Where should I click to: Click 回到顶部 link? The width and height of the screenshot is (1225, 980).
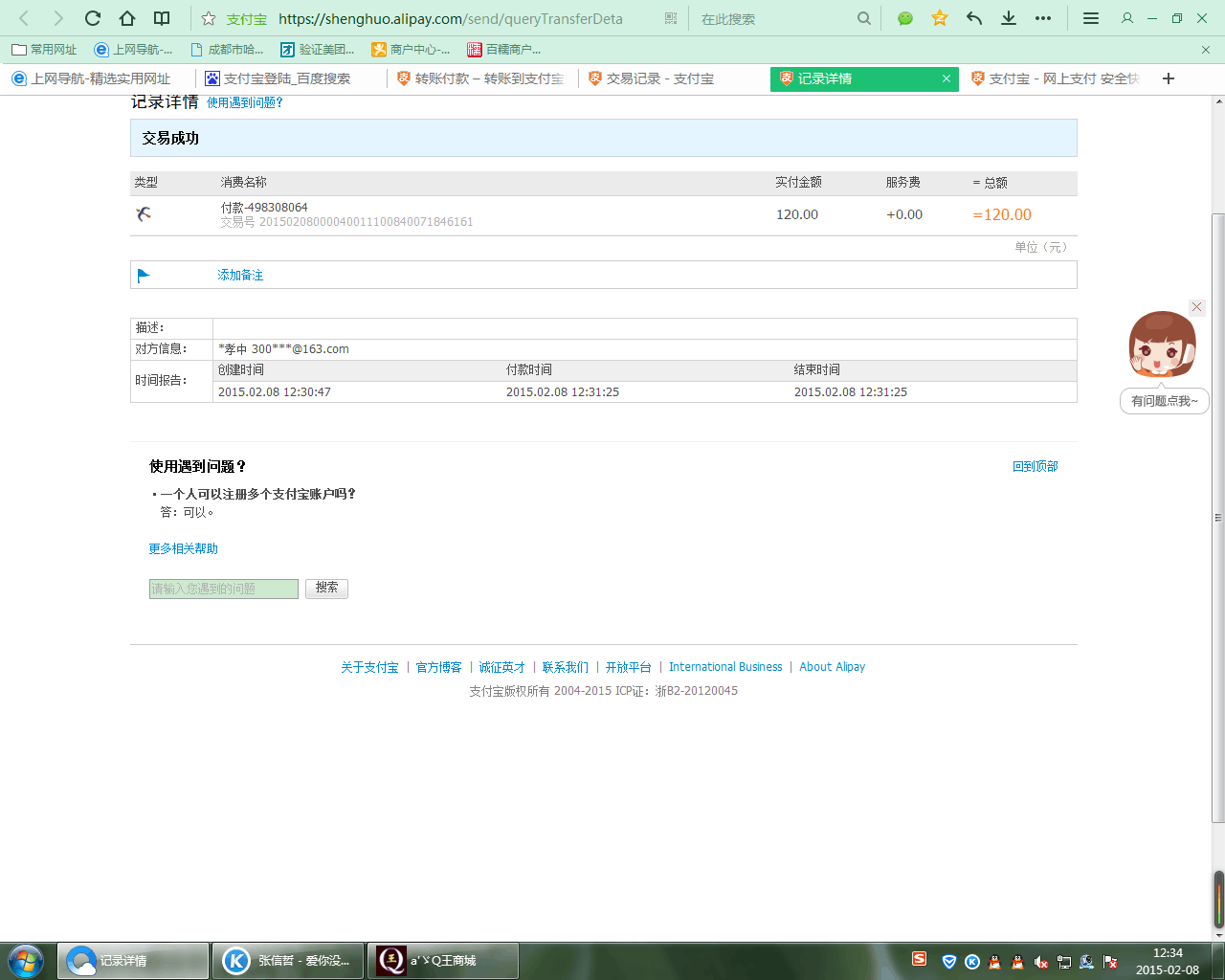pyautogui.click(x=1036, y=466)
